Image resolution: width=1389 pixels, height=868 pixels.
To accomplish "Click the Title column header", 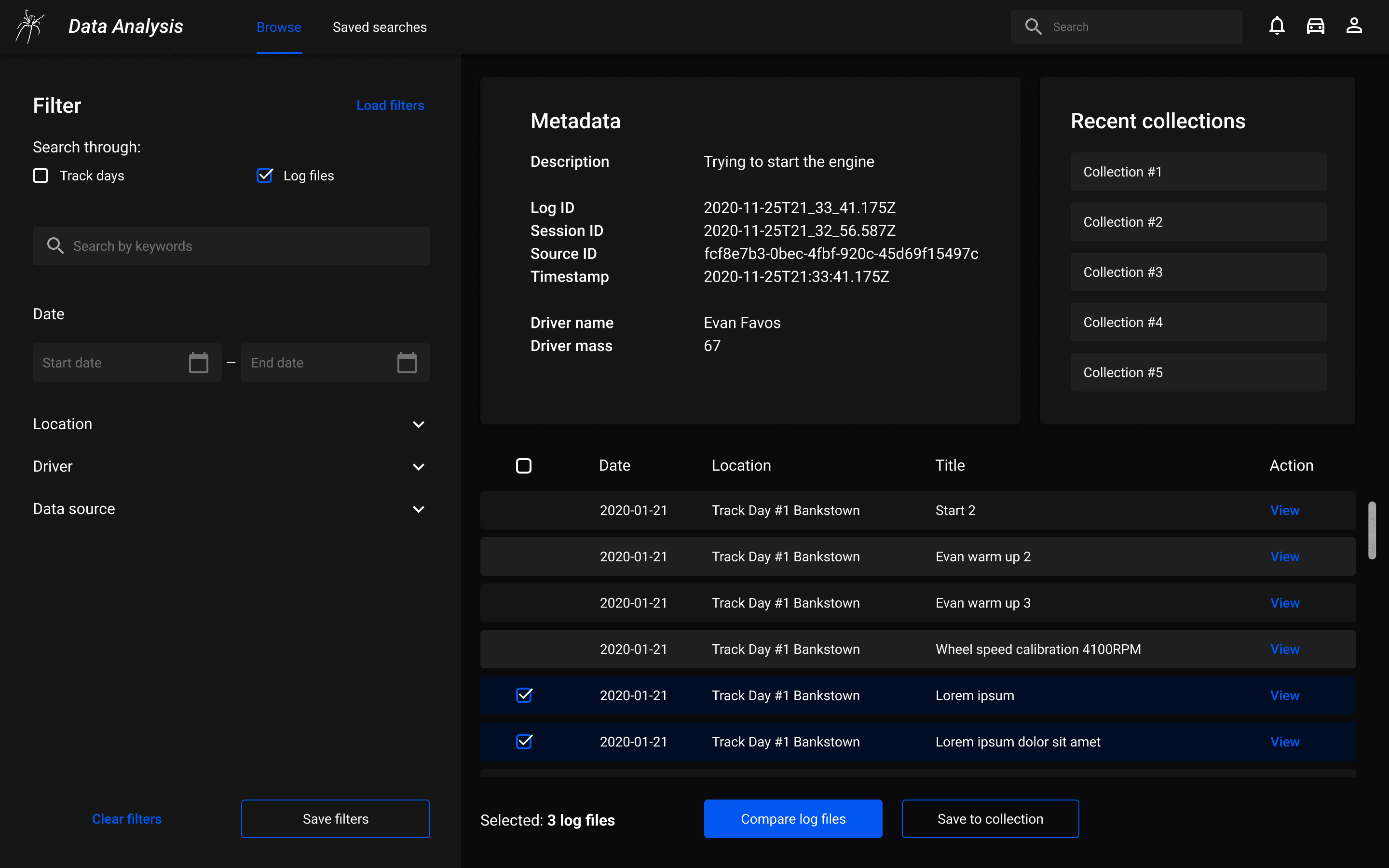I will 950,465.
